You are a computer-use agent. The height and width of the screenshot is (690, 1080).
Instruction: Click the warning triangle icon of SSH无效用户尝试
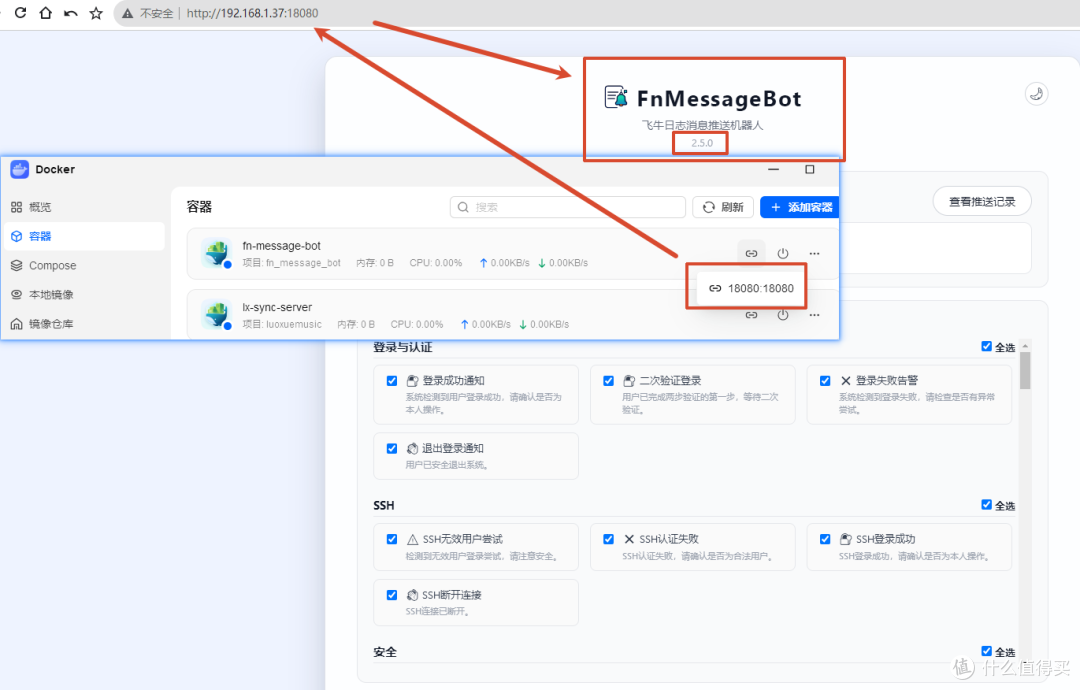click(x=413, y=539)
